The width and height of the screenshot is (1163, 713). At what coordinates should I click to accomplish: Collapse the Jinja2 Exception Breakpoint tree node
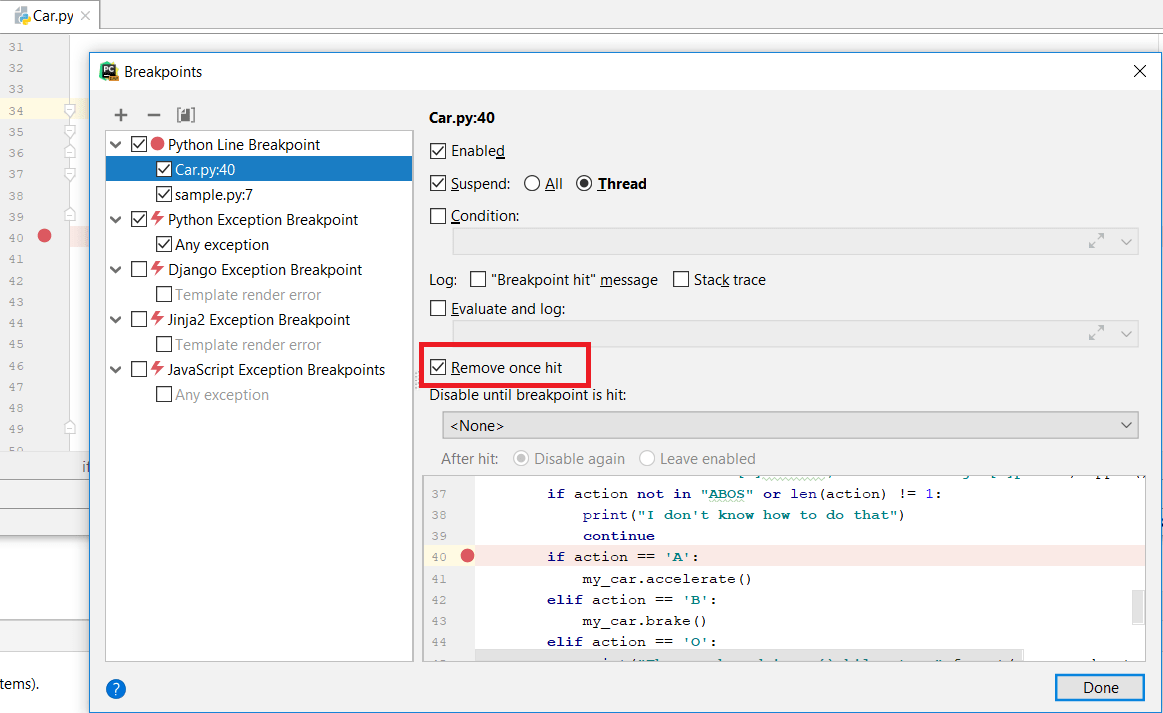(116, 320)
